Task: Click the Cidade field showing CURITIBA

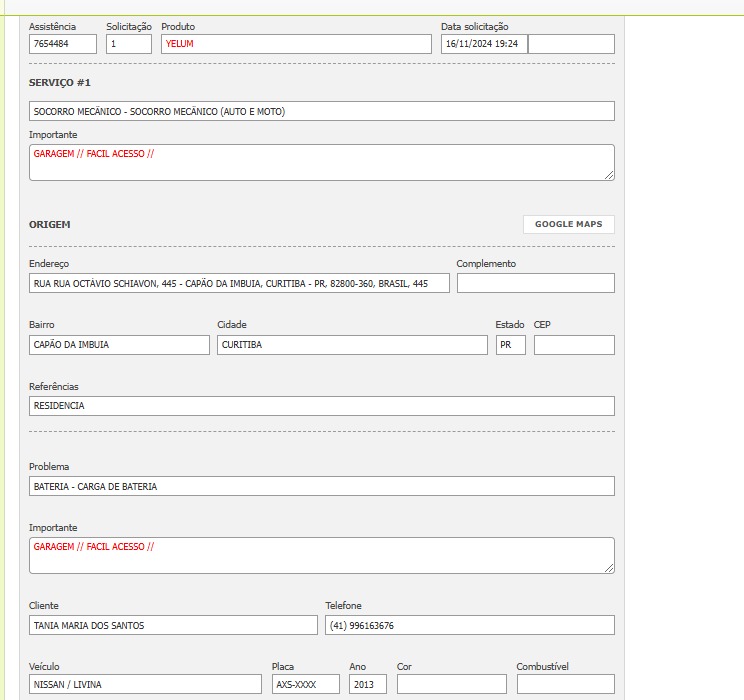Action: [352, 345]
